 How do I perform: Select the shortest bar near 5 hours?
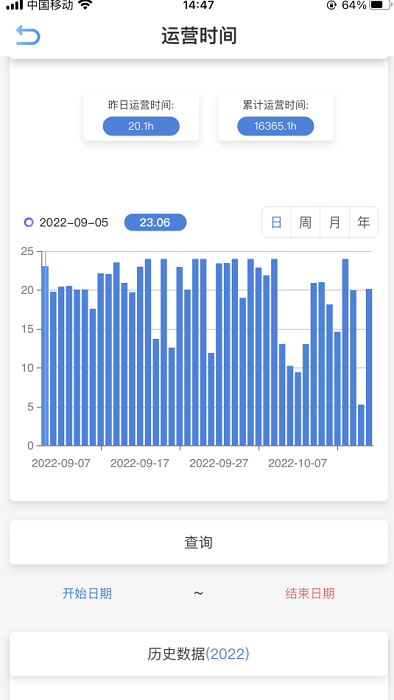click(x=361, y=425)
